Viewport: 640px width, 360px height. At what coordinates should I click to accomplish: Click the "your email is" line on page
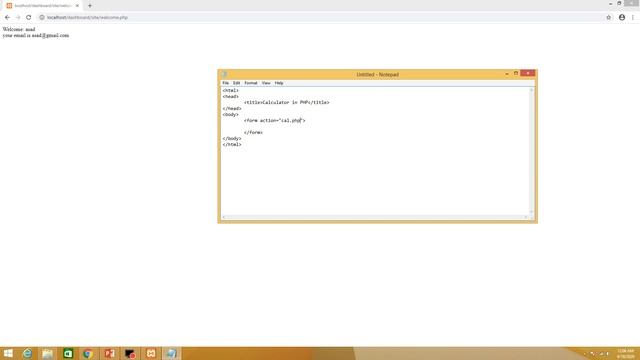coord(36,36)
